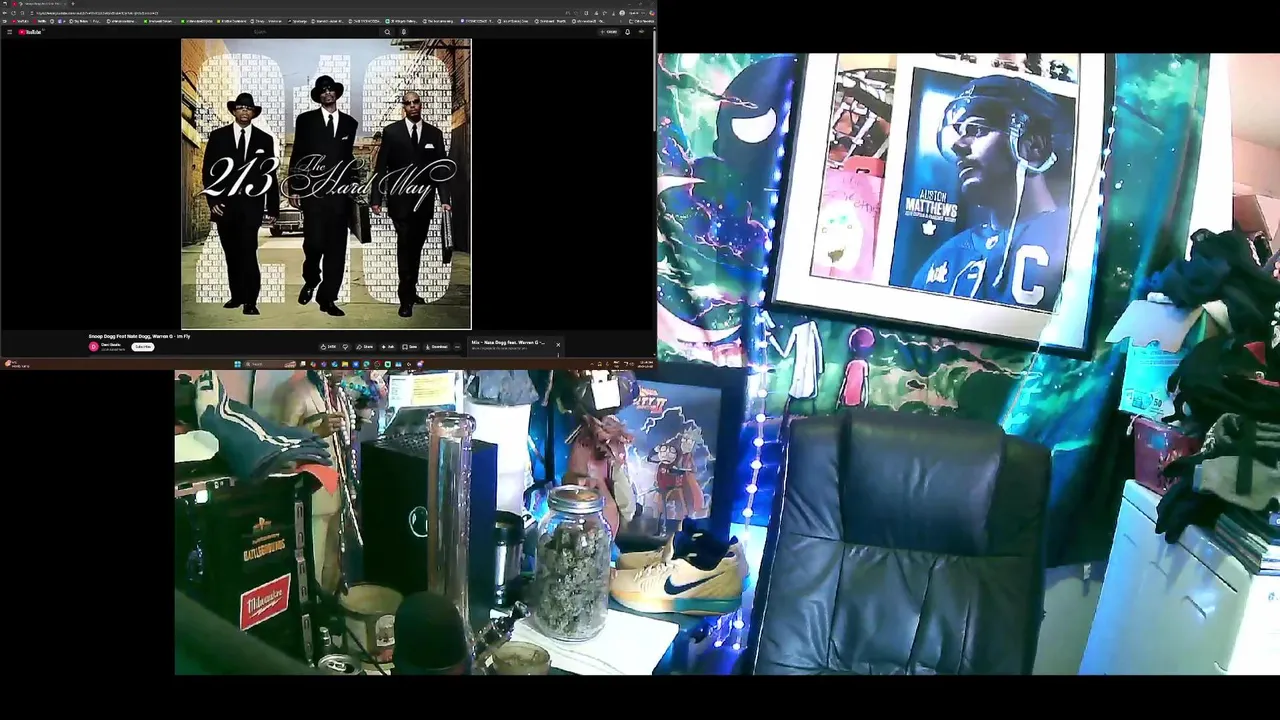Download the video
The width and height of the screenshot is (1280, 720).
[x=436, y=347]
